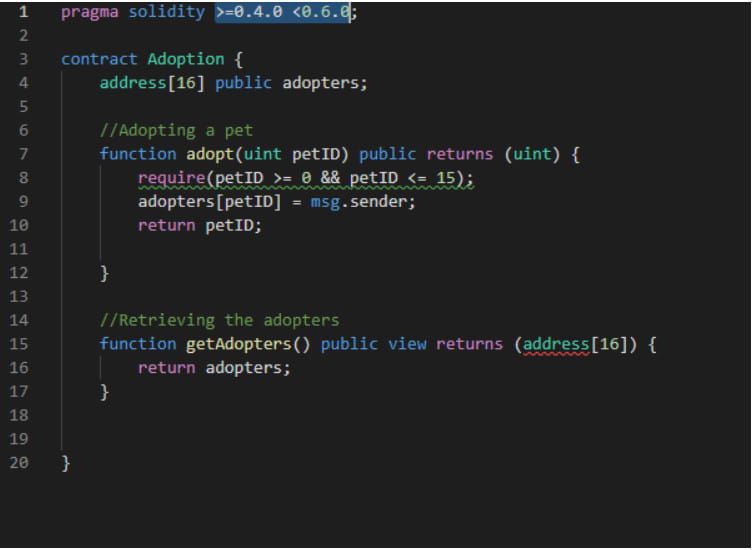Click the word "solidity" on line 1

coord(166,12)
